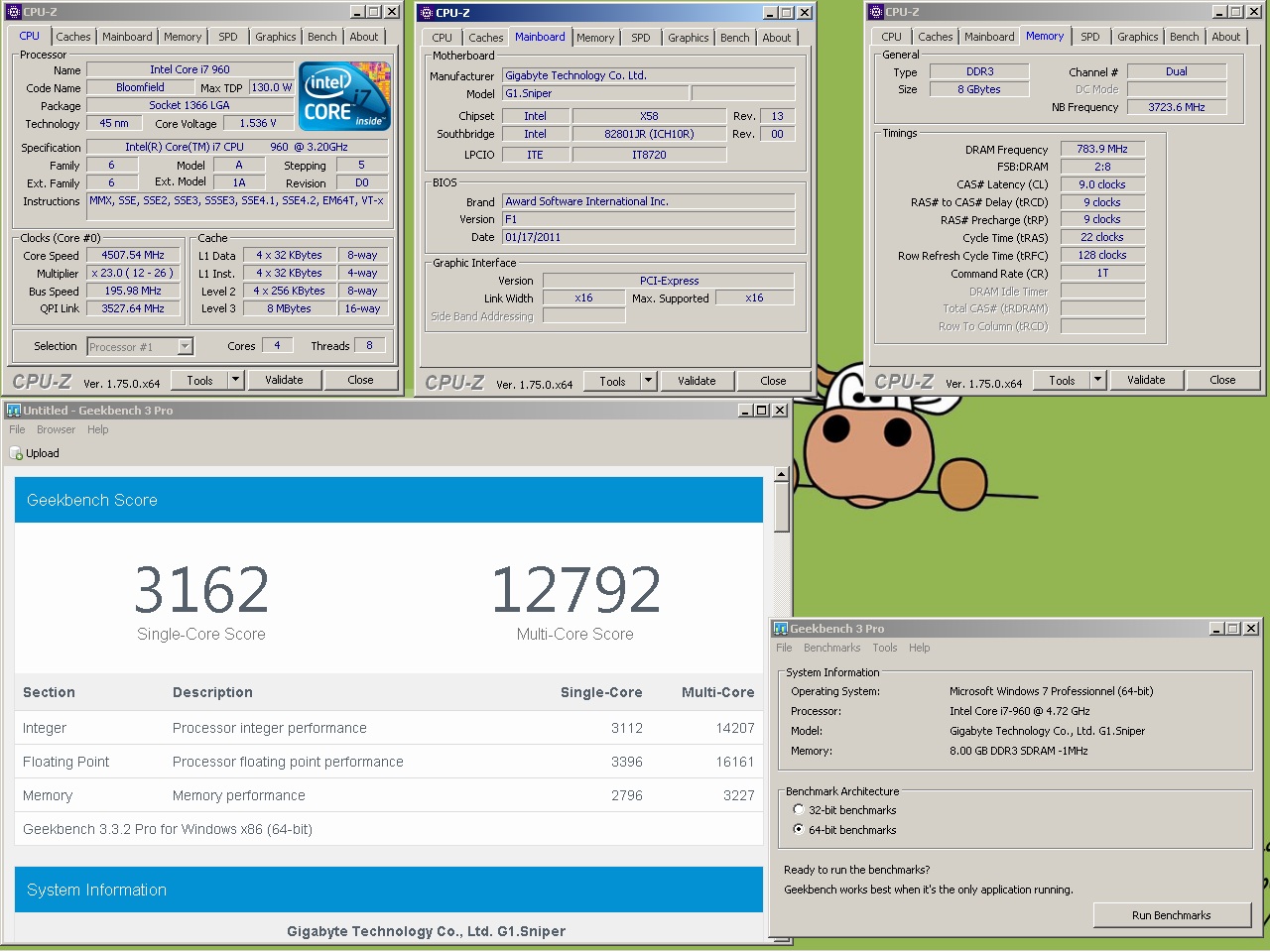This screenshot has height=952, width=1270.
Task: Open Tools dropdown arrow in CPU window
Action: pyautogui.click(x=235, y=380)
